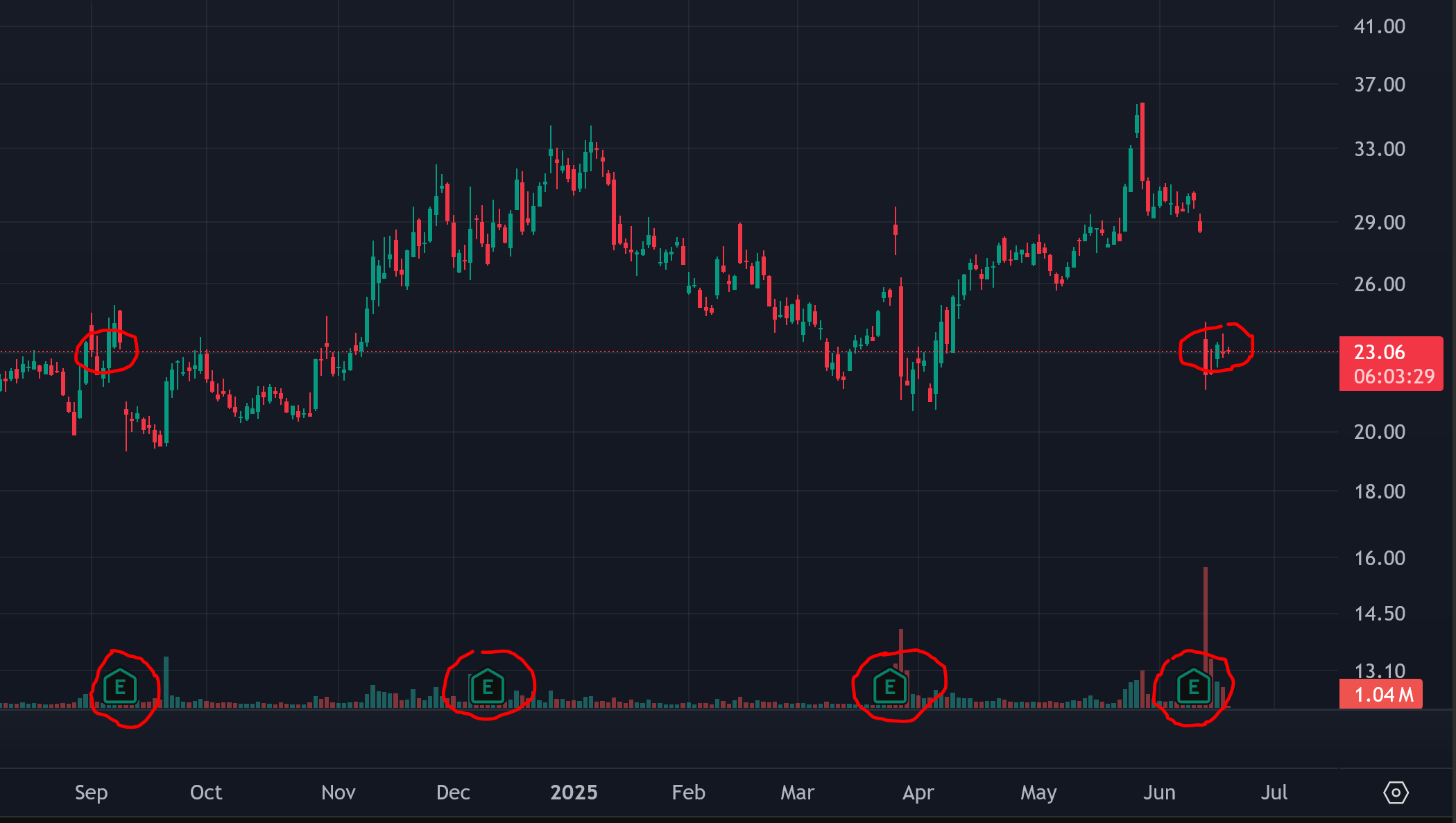This screenshot has height=823, width=1456.
Task: Select the Jun label on time axis
Action: pos(1159,792)
